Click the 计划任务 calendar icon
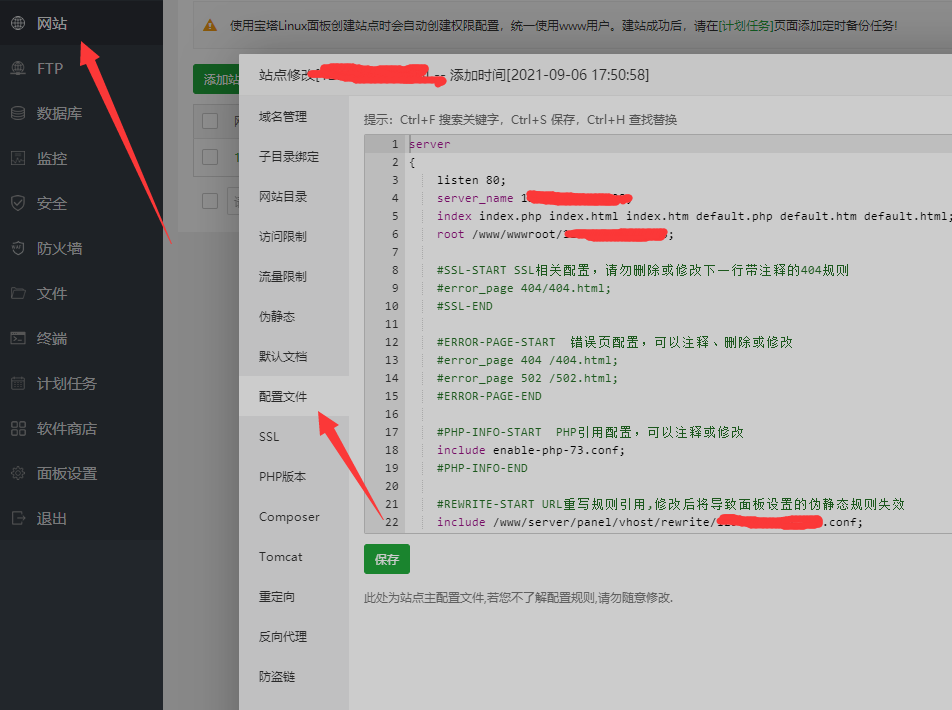952x710 pixels. [x=18, y=383]
